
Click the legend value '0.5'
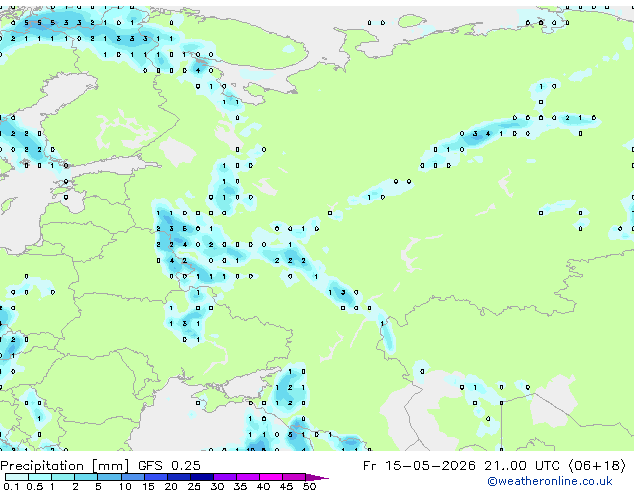(x=35, y=486)
